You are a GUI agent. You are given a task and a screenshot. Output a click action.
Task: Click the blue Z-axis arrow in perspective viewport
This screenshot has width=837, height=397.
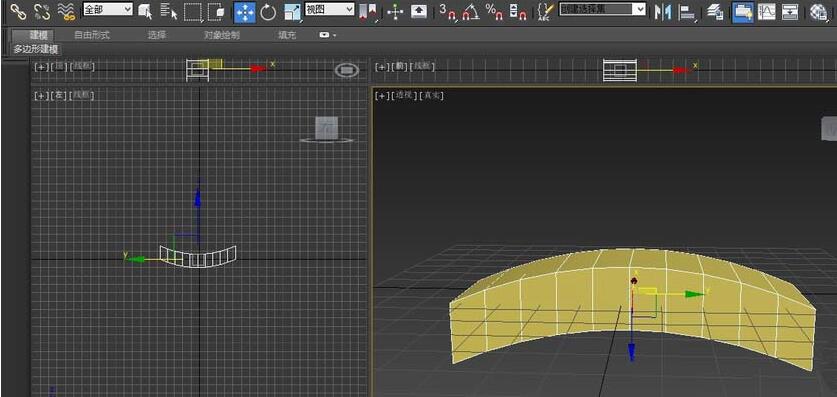pyautogui.click(x=631, y=352)
